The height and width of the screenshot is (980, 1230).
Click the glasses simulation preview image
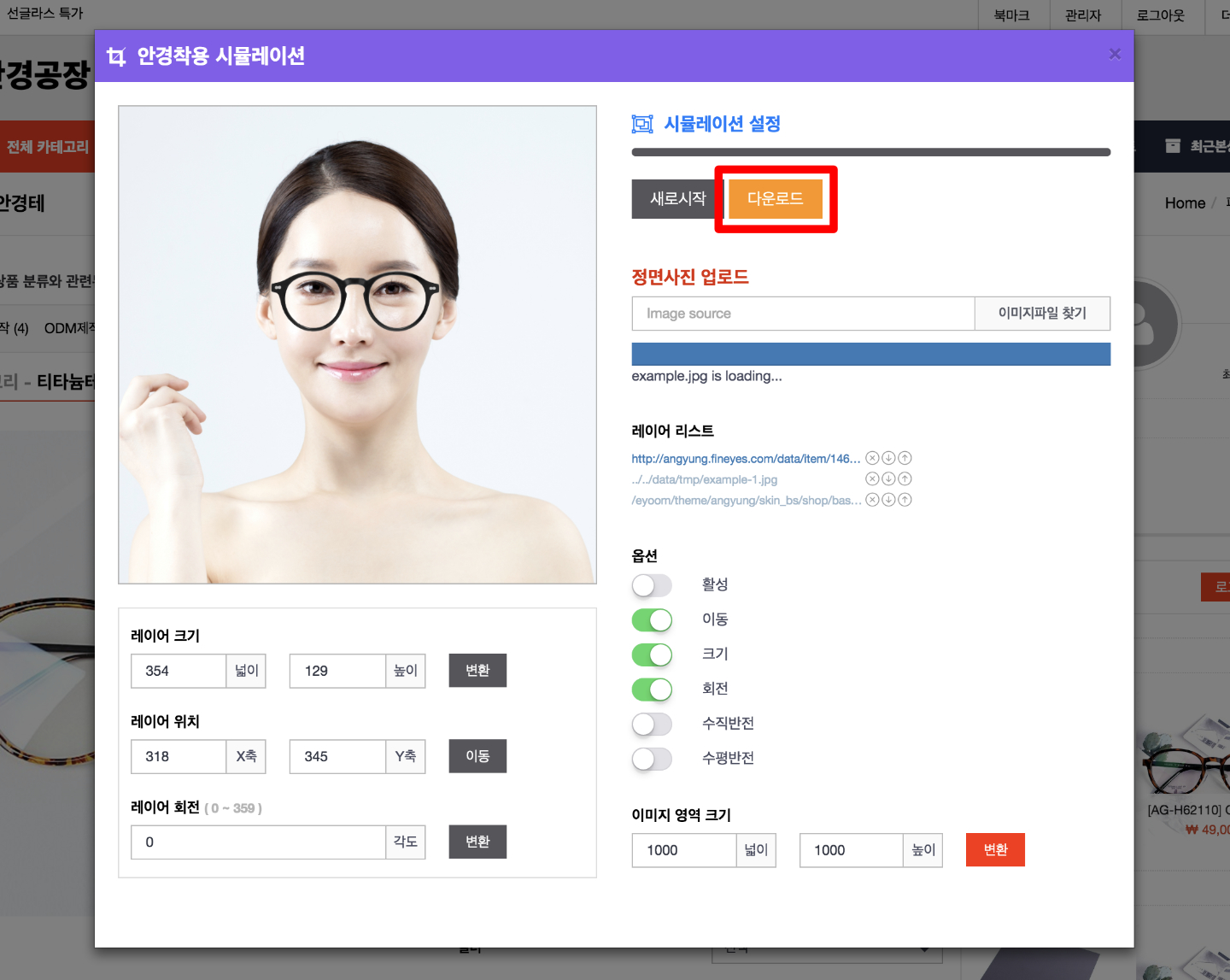point(357,344)
